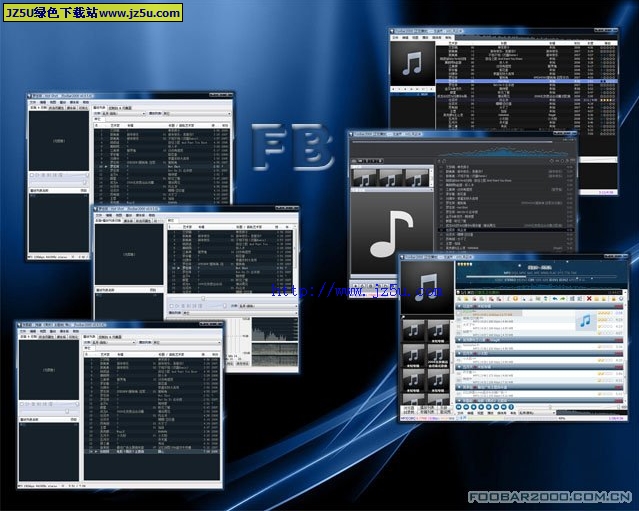
Task: Open the Help menu in the top-left window
Action: pos(86,102)
